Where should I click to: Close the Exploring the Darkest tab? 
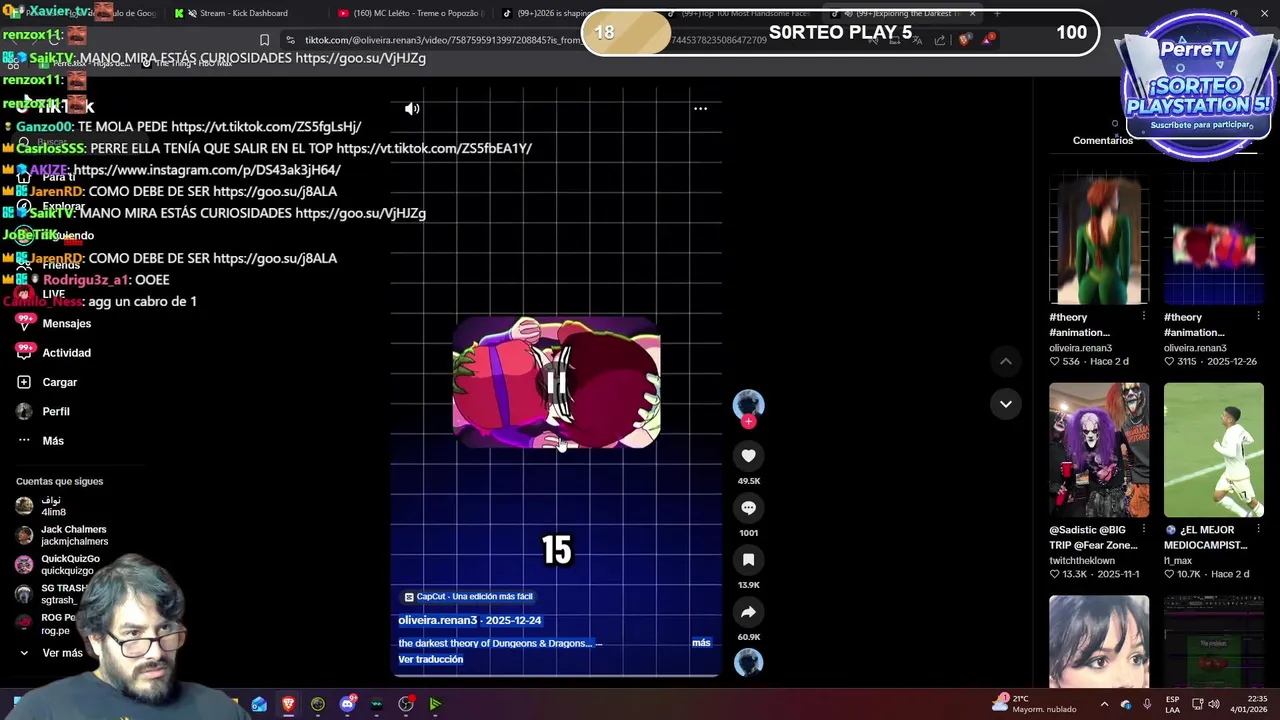(x=972, y=13)
